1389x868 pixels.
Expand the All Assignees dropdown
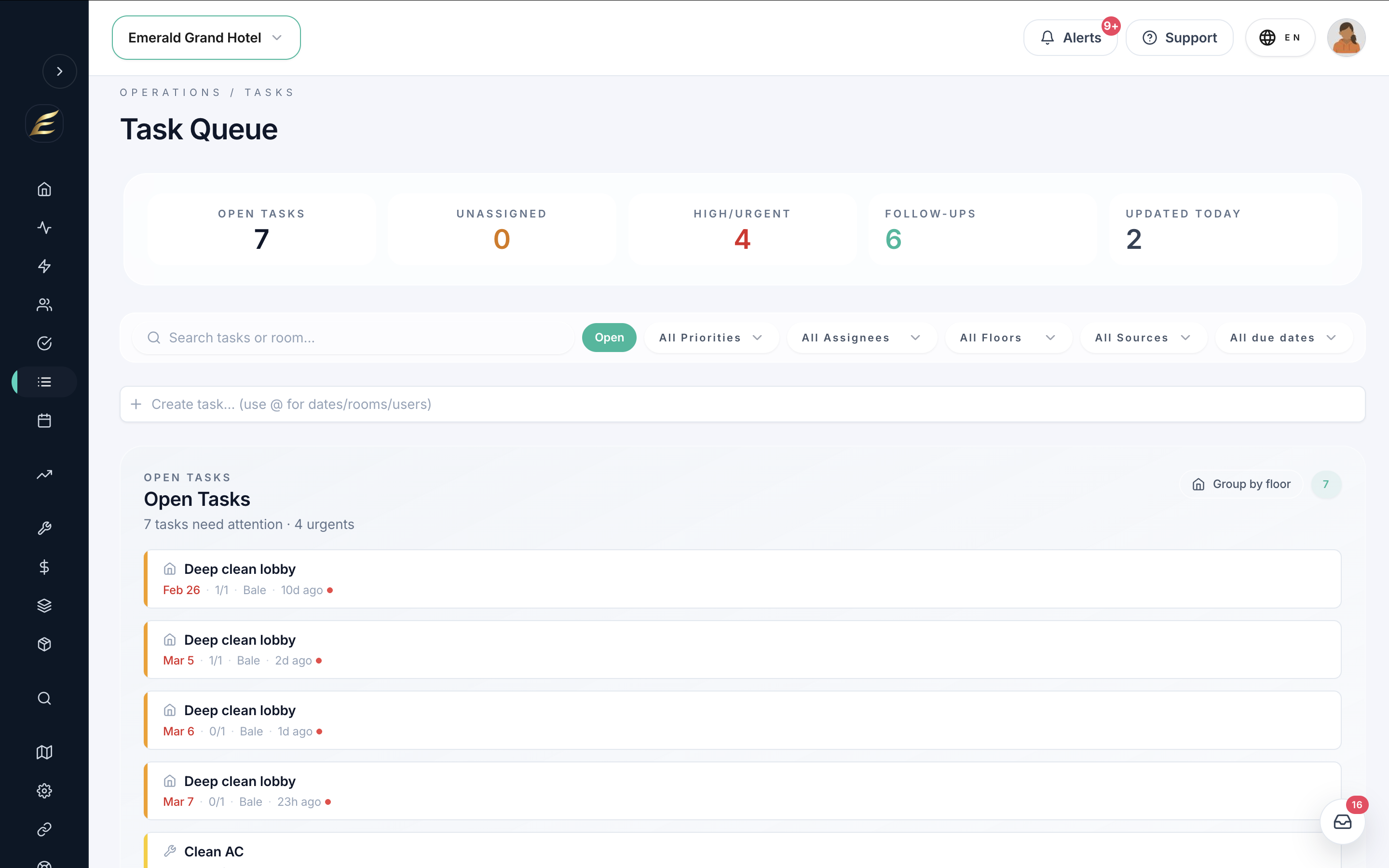(x=861, y=338)
